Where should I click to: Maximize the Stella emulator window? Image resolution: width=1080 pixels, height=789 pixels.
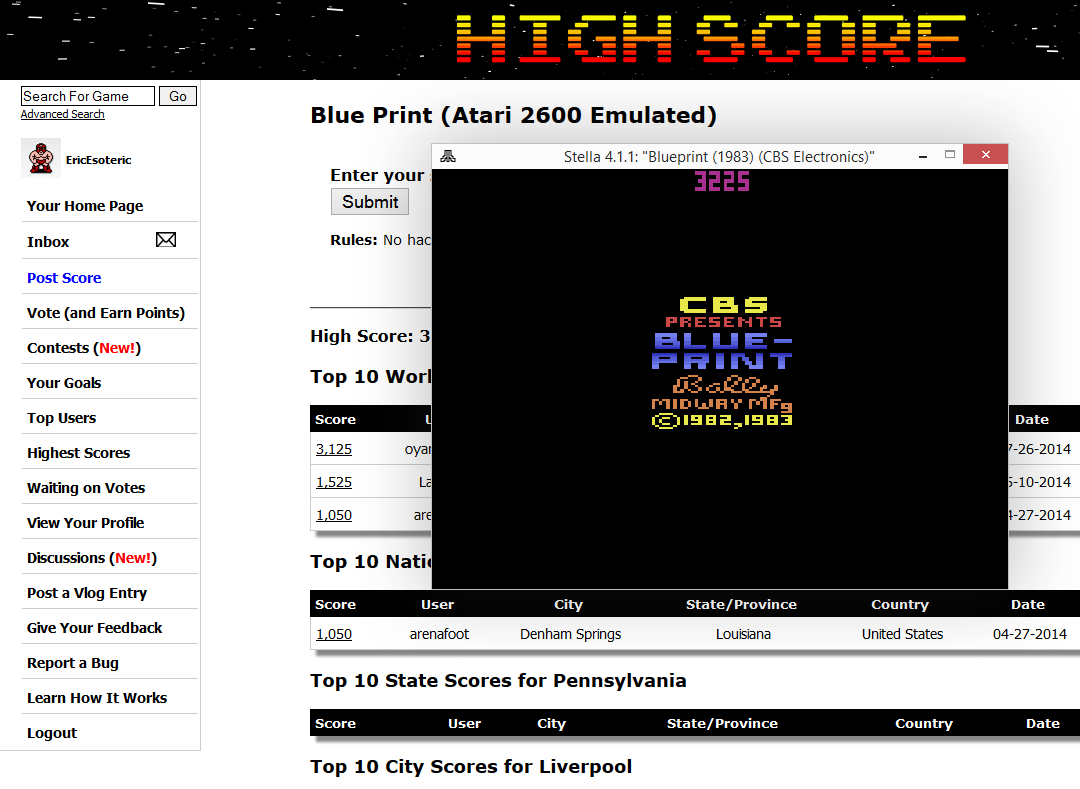click(x=950, y=155)
